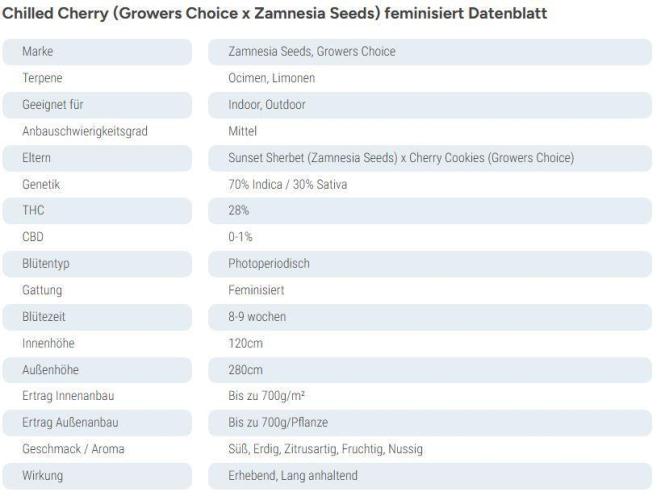Click the Anbauschwierigkeitsgrad label
The width and height of the screenshot is (665, 500).
coord(76,130)
